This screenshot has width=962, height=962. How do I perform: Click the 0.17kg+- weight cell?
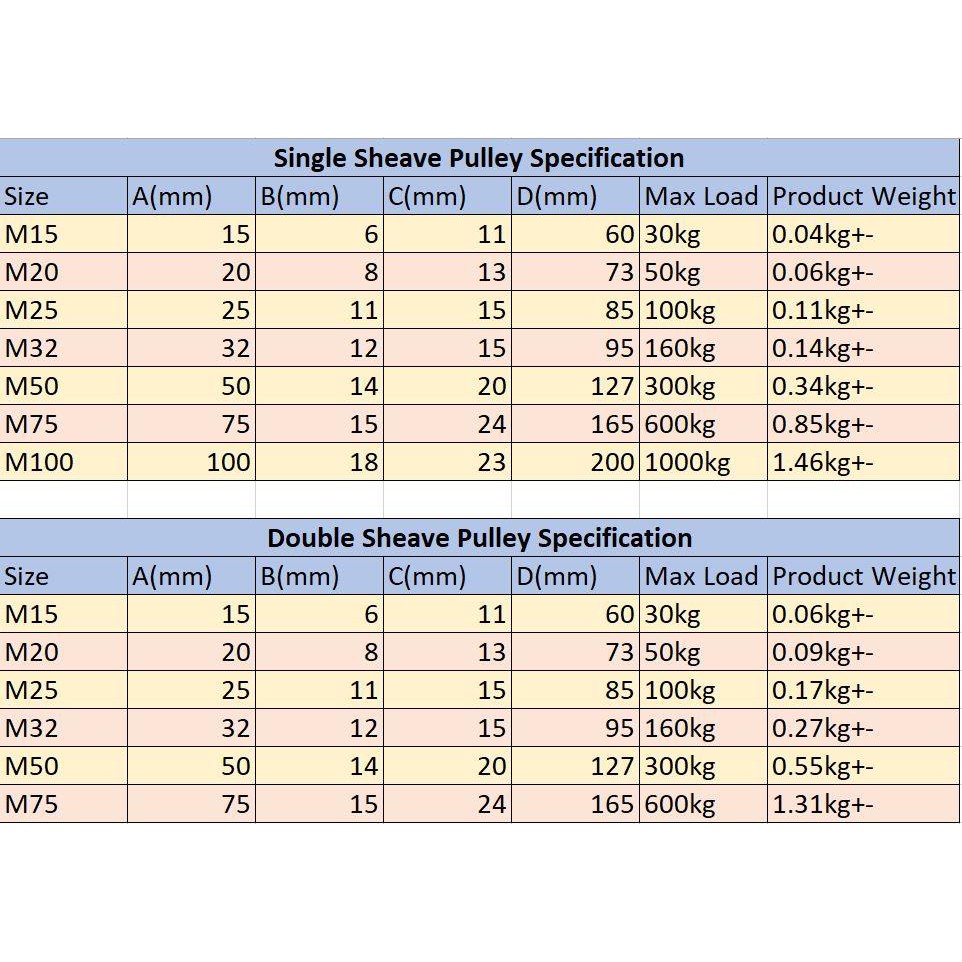click(863, 690)
